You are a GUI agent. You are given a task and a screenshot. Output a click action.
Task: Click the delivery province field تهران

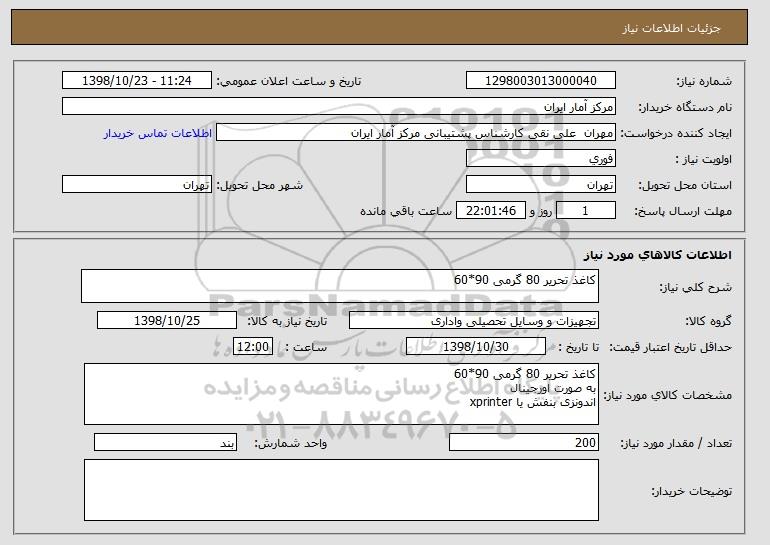(541, 185)
